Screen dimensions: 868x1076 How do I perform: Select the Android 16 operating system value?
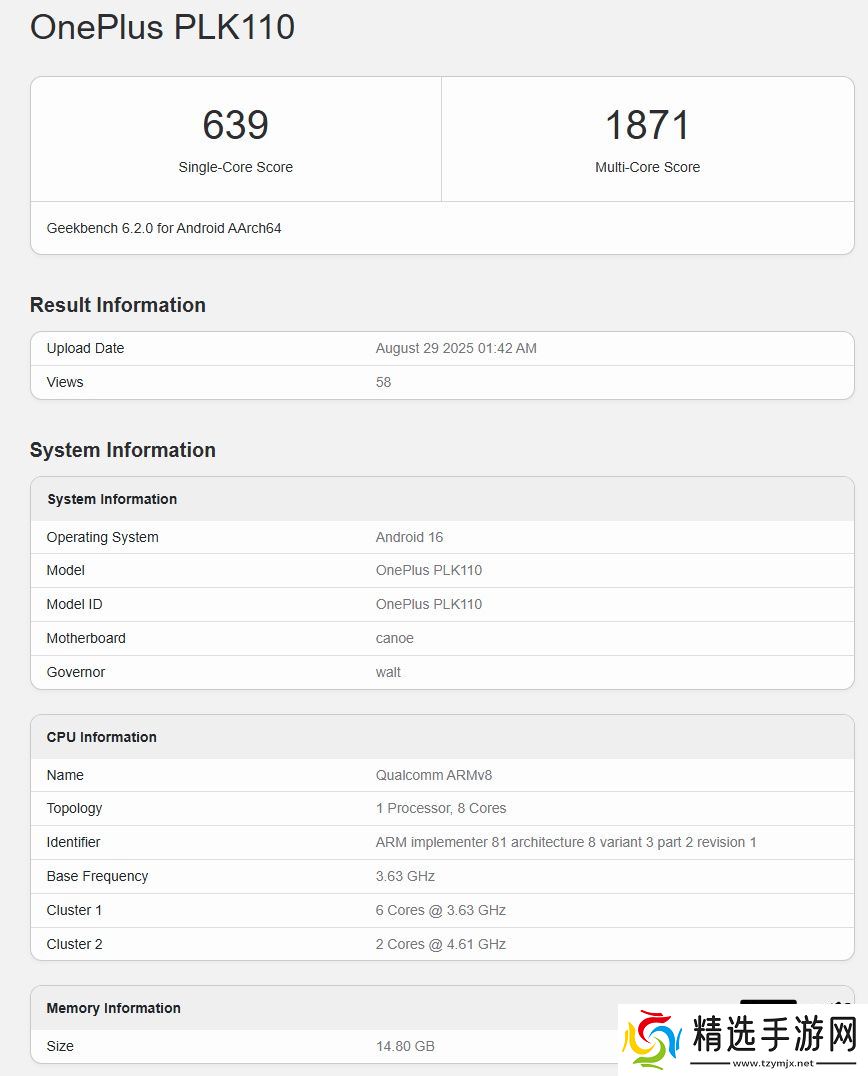(x=409, y=537)
